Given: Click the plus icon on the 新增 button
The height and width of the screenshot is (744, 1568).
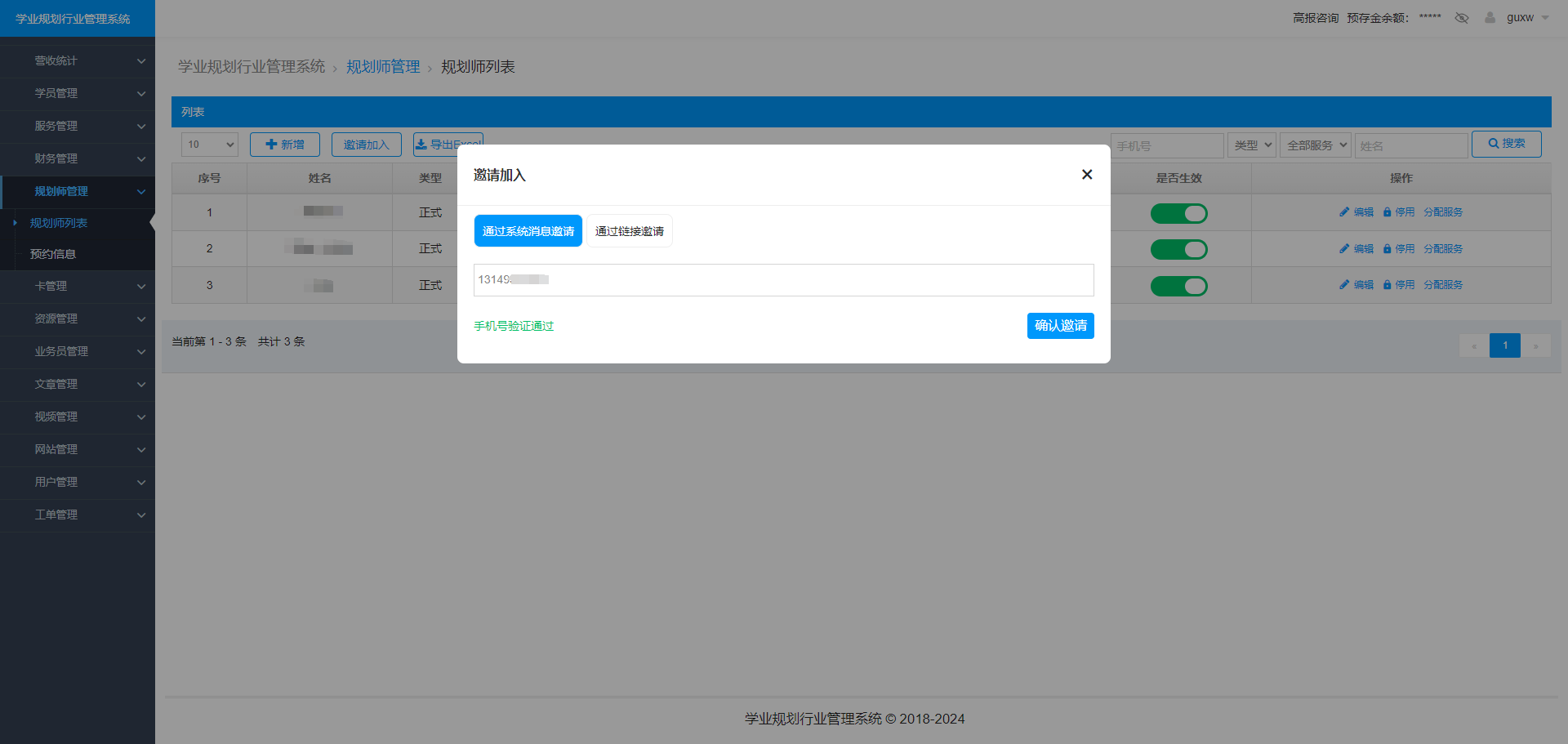Looking at the screenshot, I should click(272, 144).
